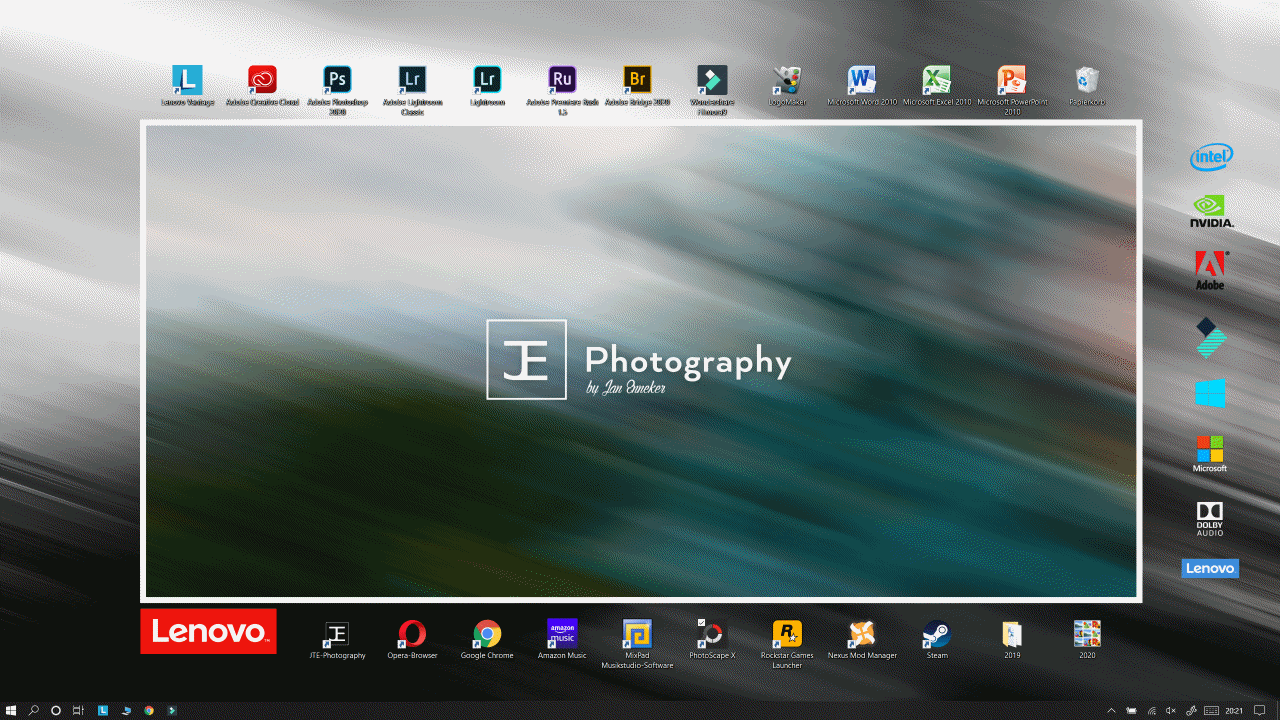Select the Nexus Mod Manager shortcut
Viewport: 1280px width, 720px height.
[x=862, y=640]
